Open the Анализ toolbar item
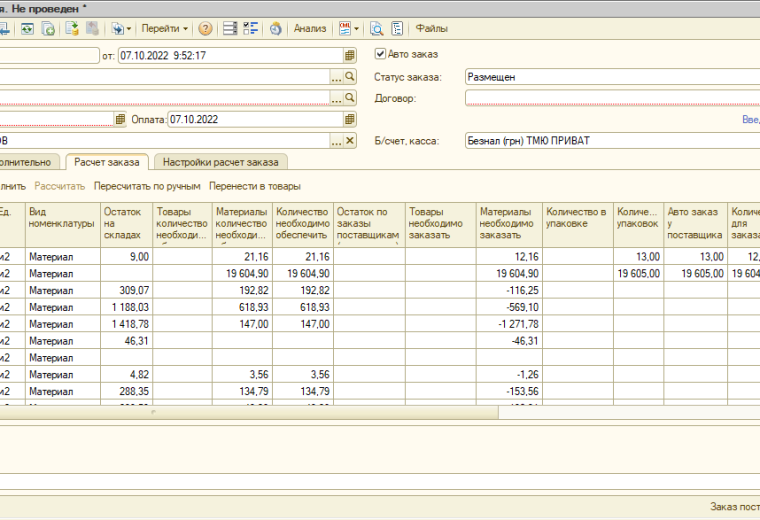 pos(309,29)
